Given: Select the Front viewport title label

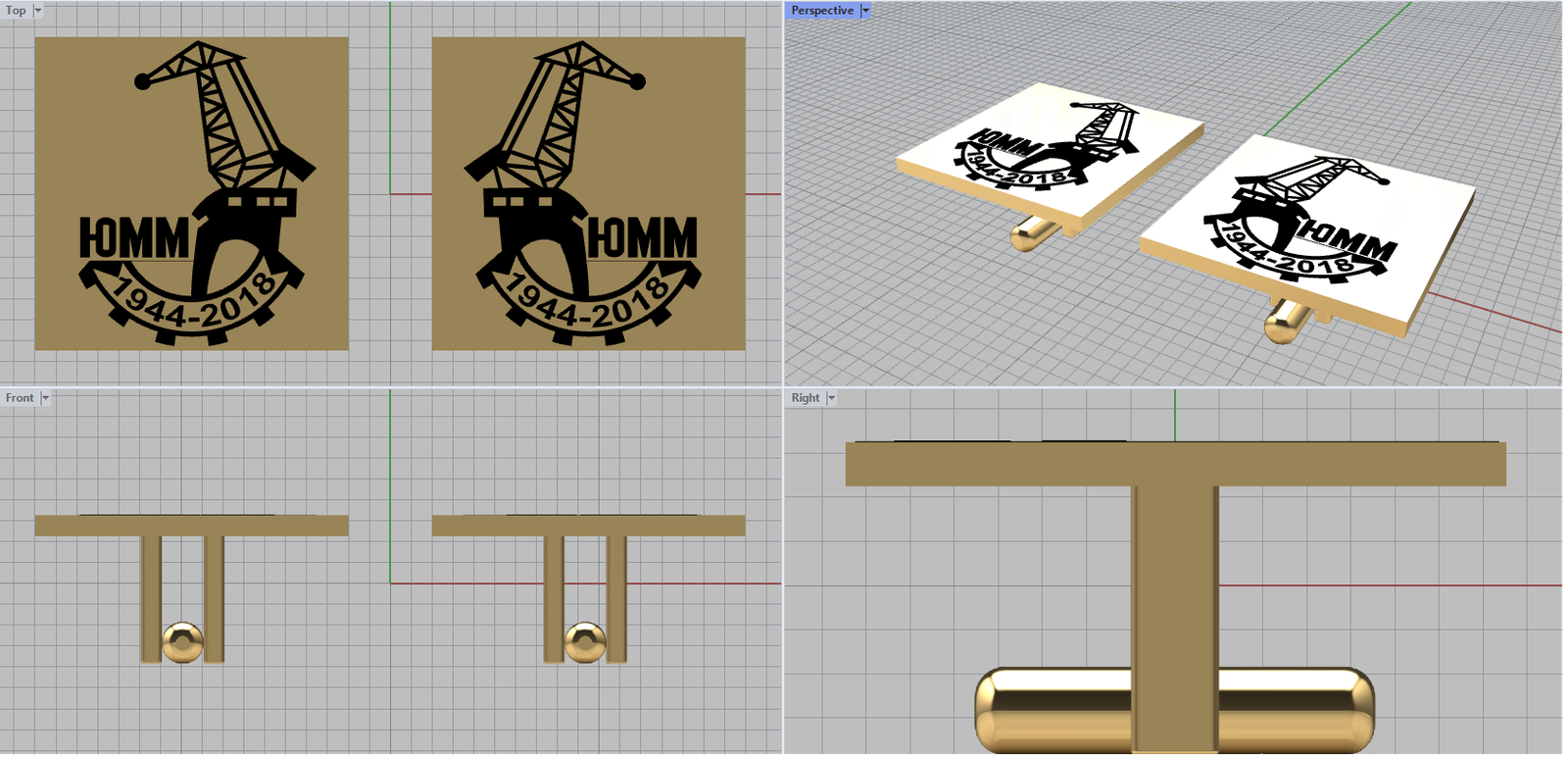Looking at the screenshot, I should point(19,398).
